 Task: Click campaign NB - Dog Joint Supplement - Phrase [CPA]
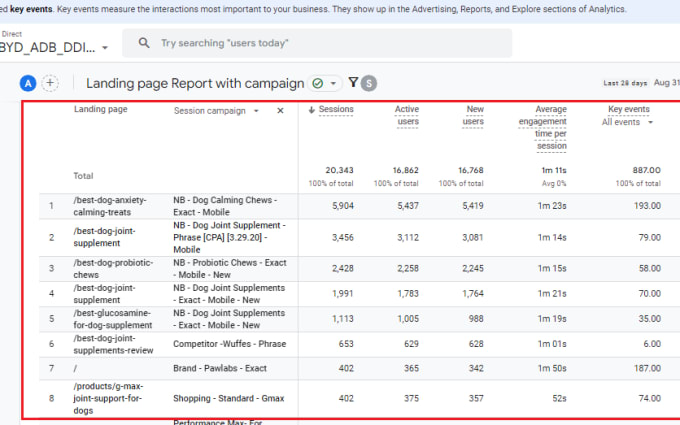229,237
